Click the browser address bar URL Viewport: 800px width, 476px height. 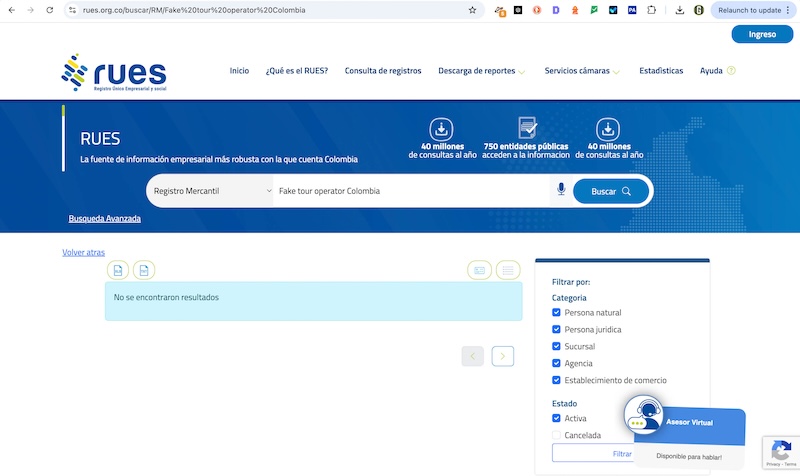click(x=194, y=10)
